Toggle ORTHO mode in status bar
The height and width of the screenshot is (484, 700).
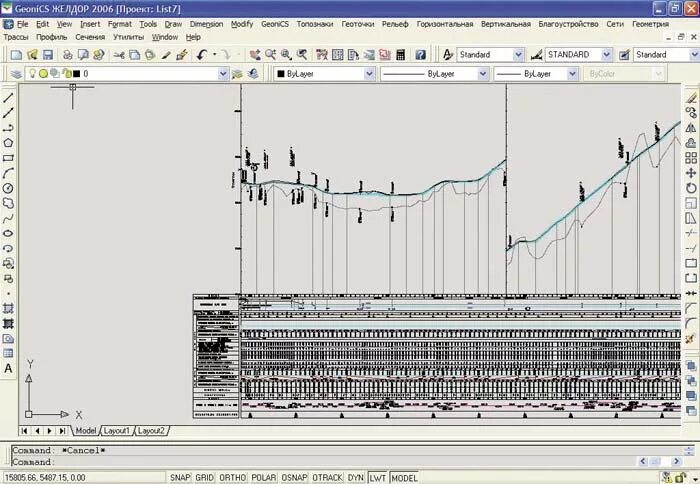tap(233, 477)
